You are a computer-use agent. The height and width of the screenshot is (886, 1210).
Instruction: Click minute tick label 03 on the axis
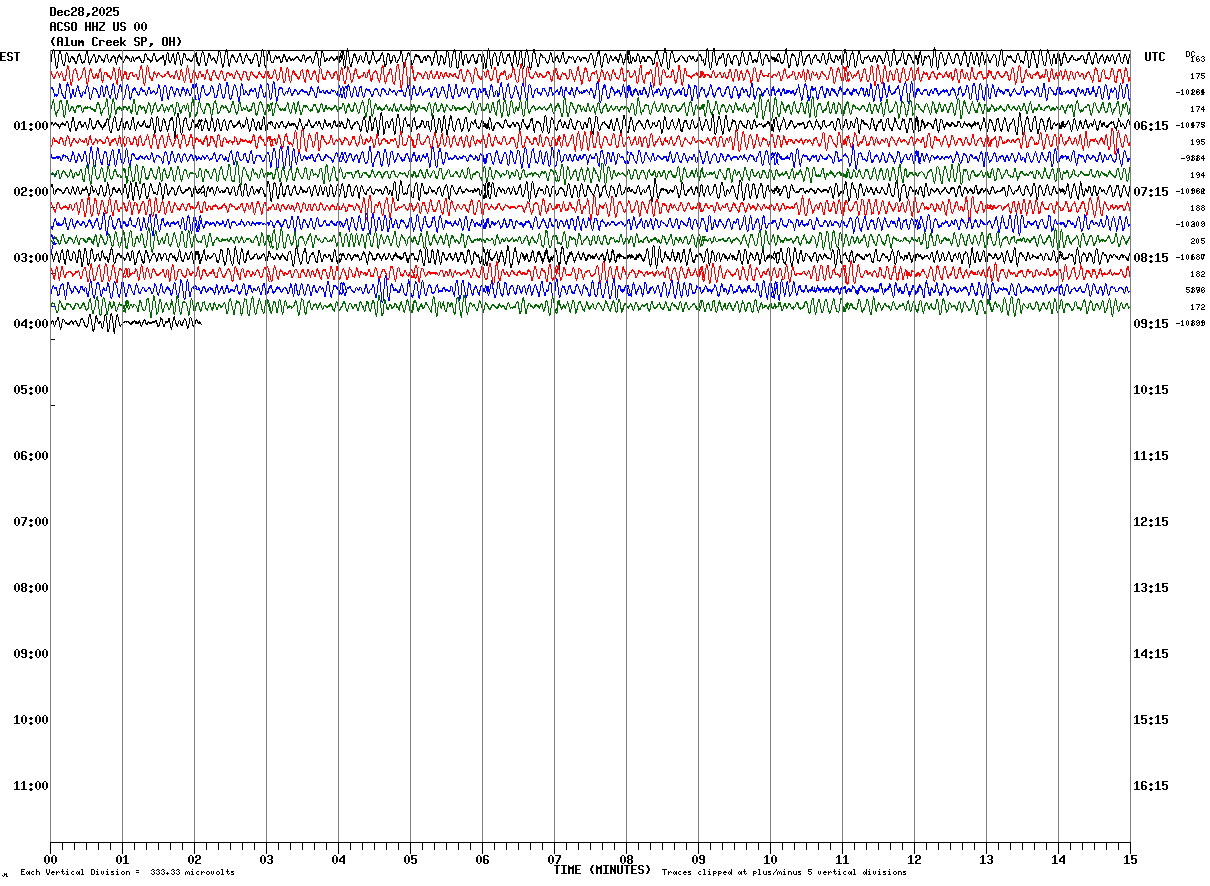pos(266,859)
